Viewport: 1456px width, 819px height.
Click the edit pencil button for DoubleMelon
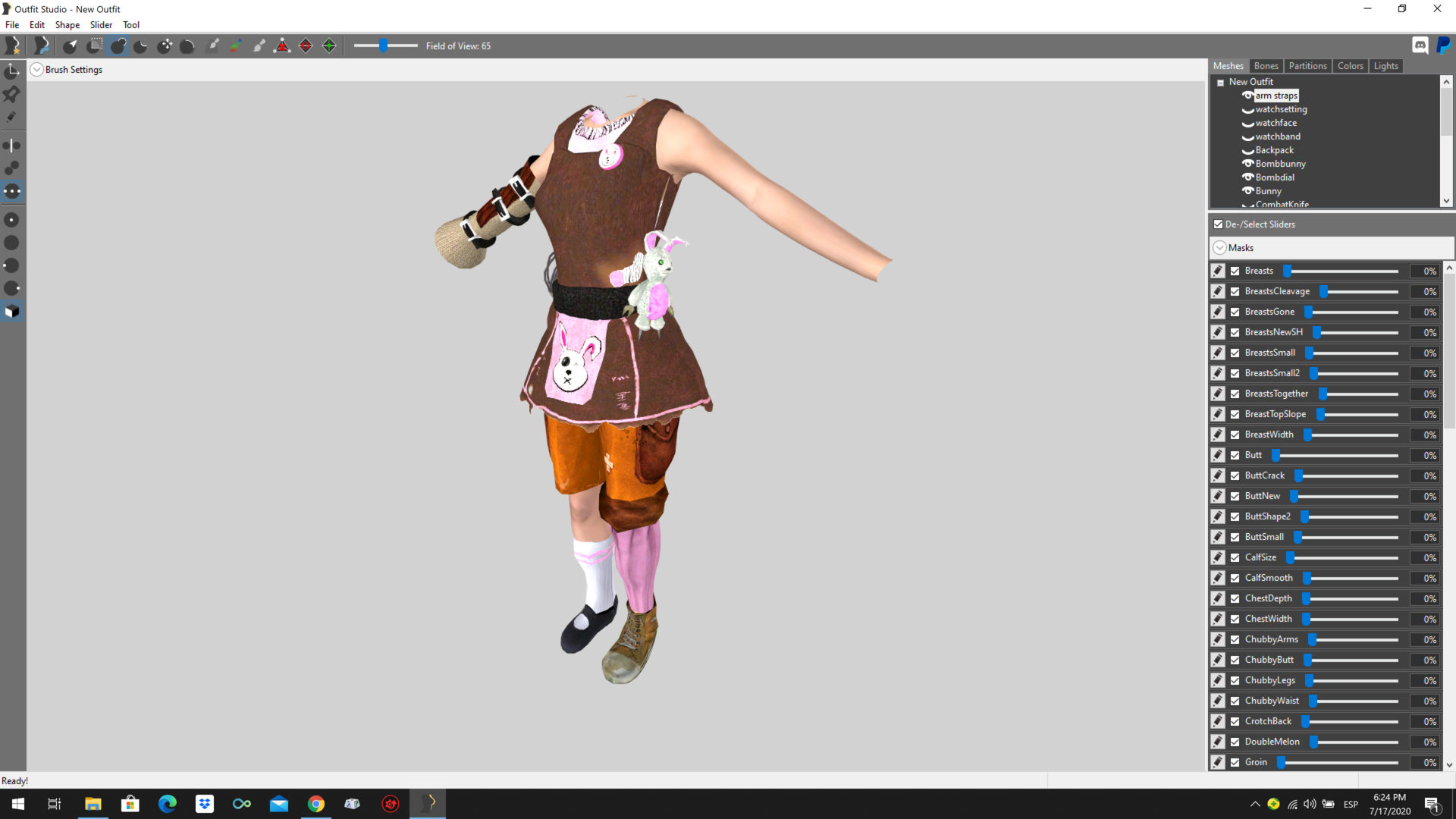coord(1218,742)
